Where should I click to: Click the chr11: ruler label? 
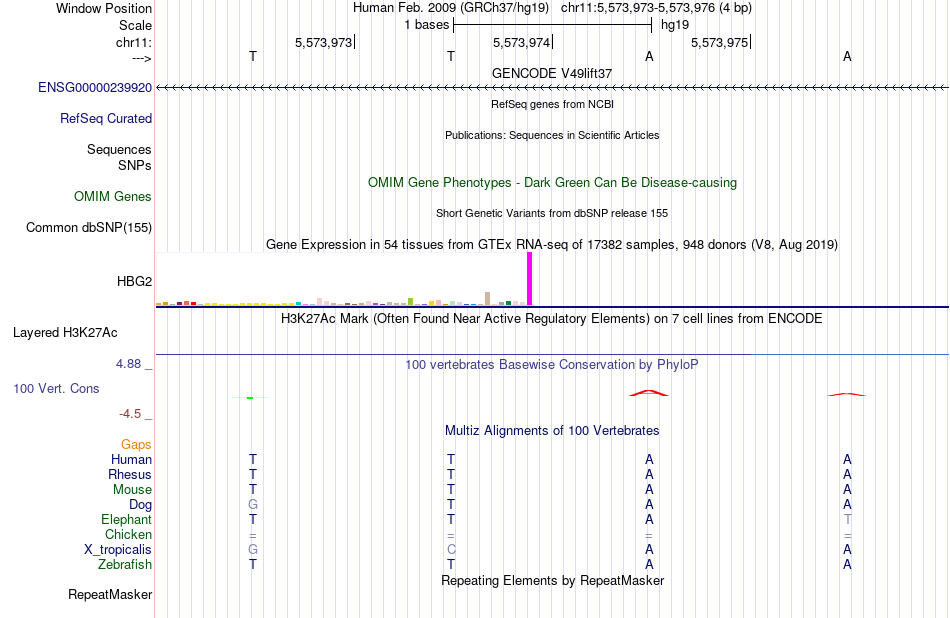tap(134, 43)
